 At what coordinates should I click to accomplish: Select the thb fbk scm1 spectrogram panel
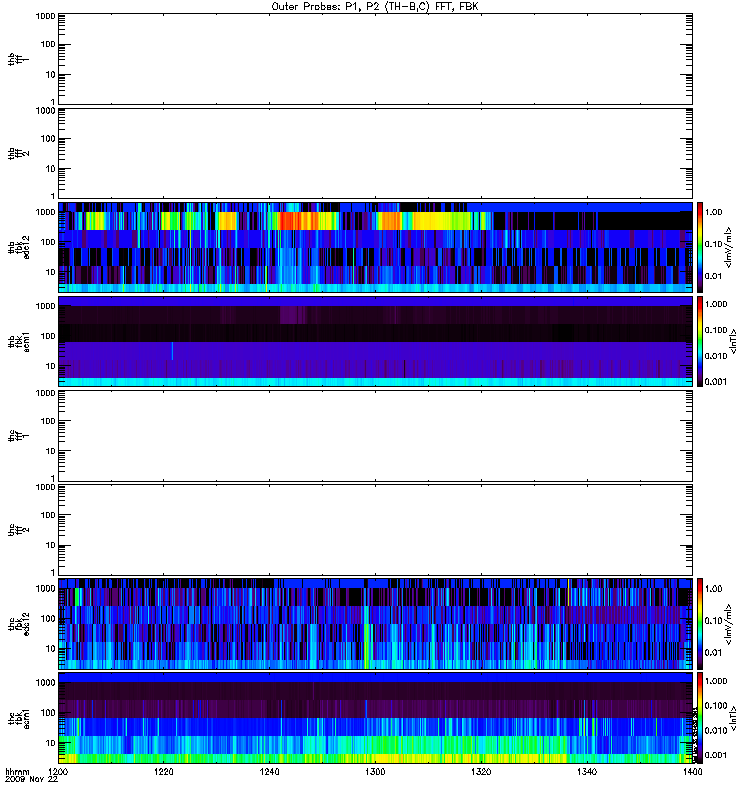tap(376, 341)
